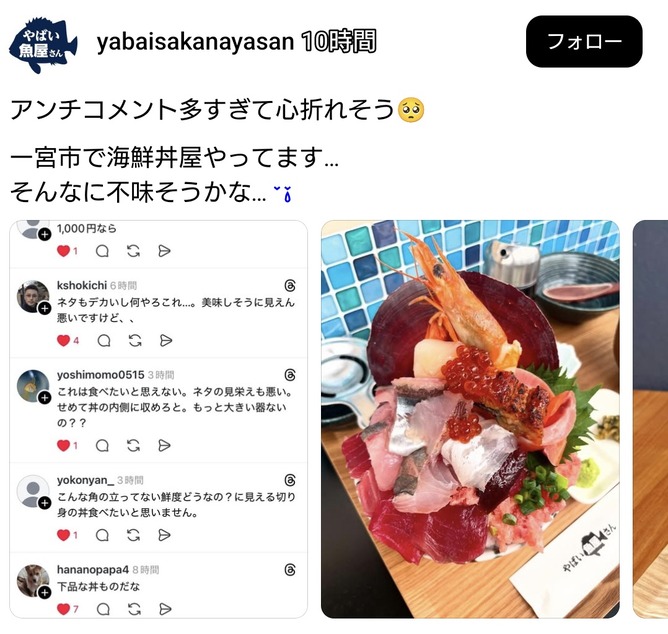The image size is (668, 634).
Task: Open the seafood bowl photo
Action: click(x=470, y=419)
